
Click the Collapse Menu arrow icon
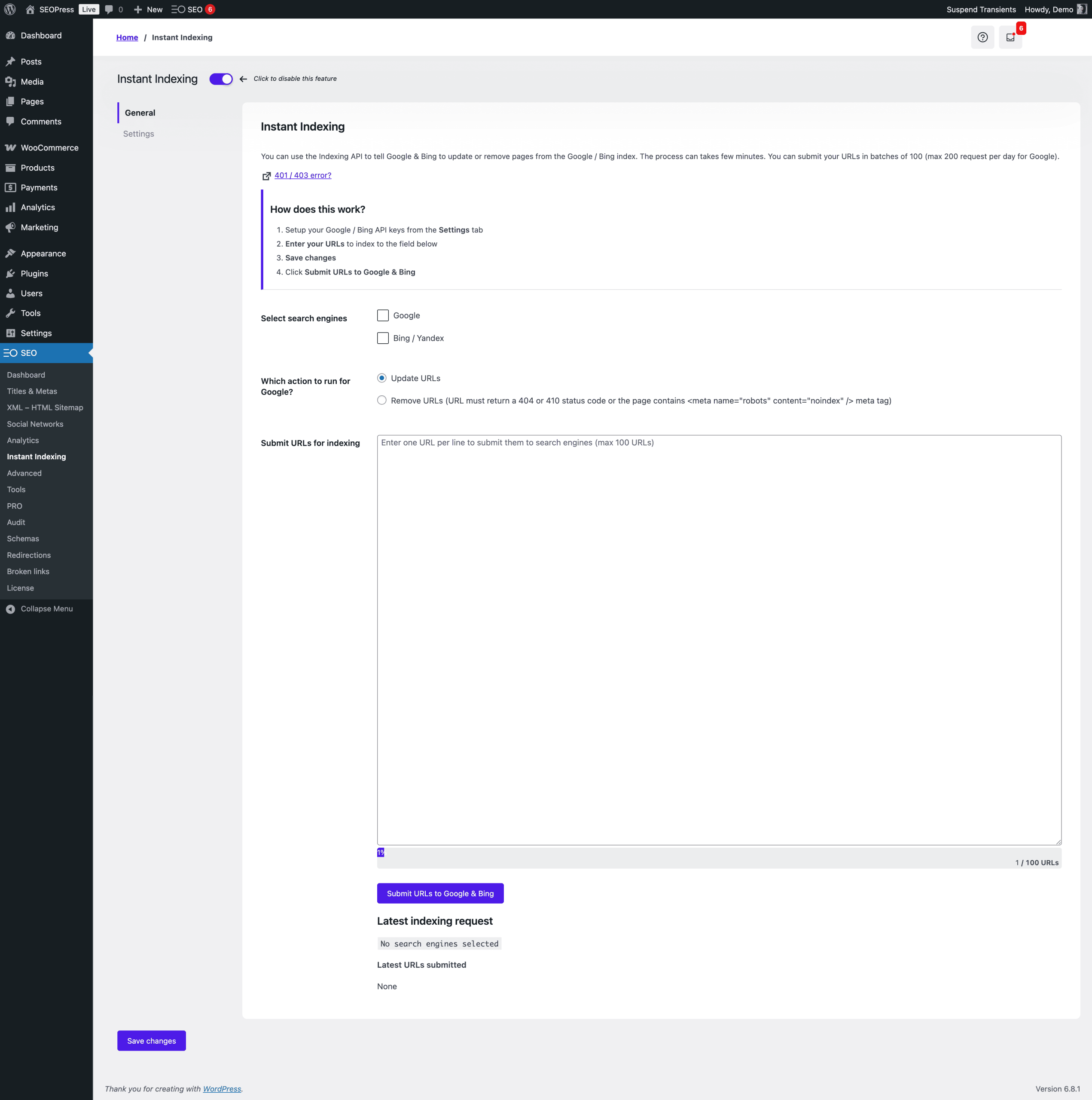coord(10,608)
